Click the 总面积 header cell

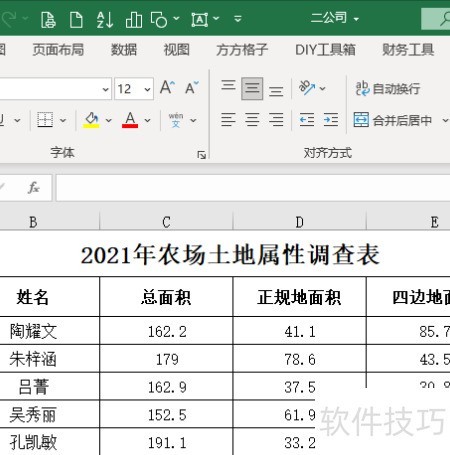166,297
